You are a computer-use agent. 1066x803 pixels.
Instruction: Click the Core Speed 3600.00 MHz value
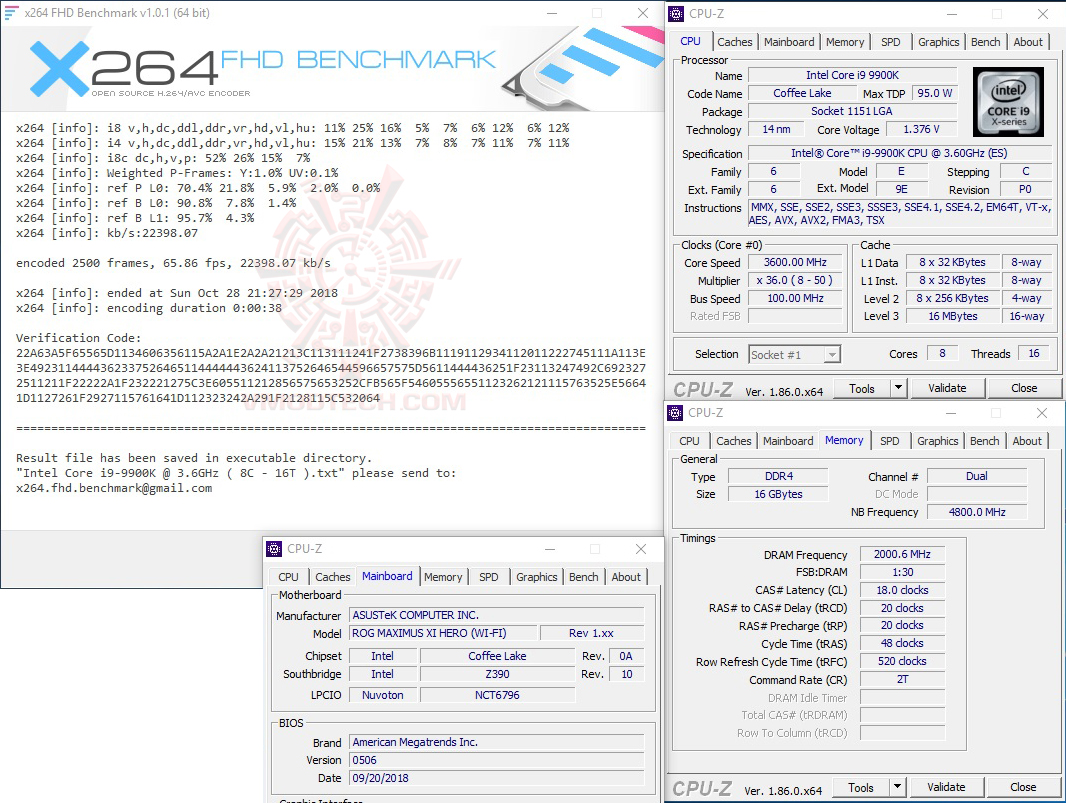795,262
